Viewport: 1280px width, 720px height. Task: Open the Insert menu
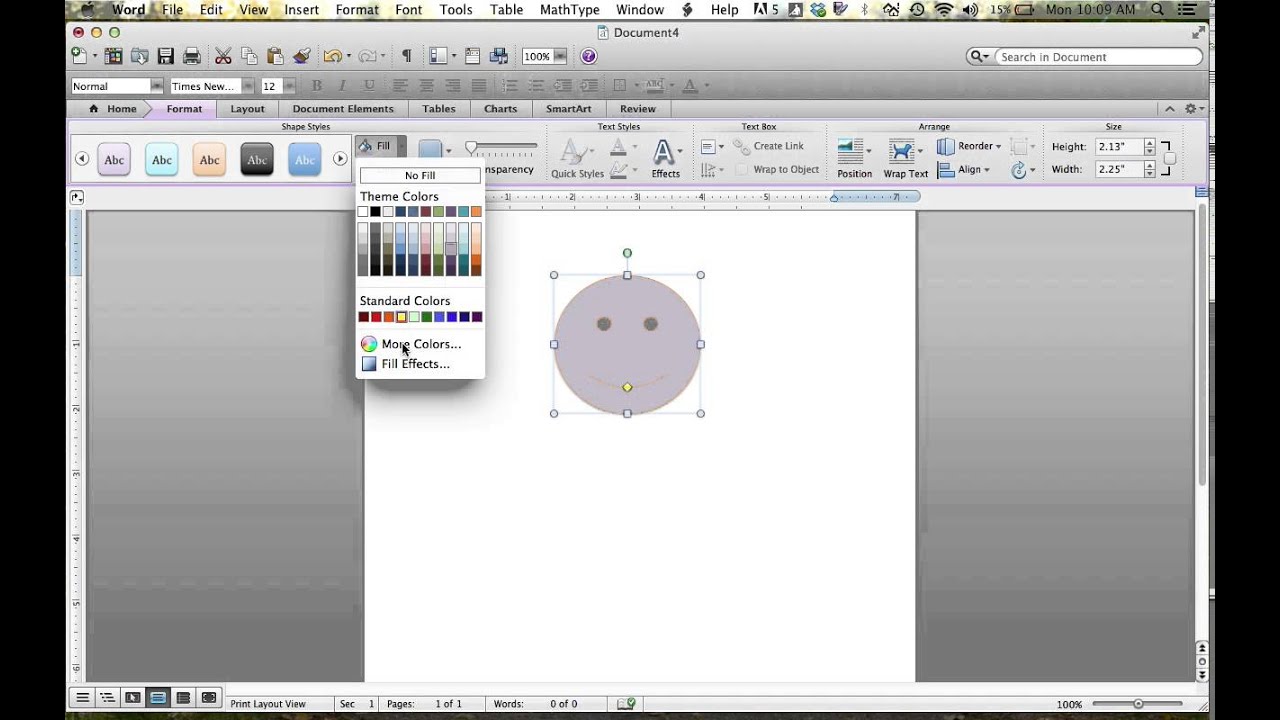click(x=301, y=10)
